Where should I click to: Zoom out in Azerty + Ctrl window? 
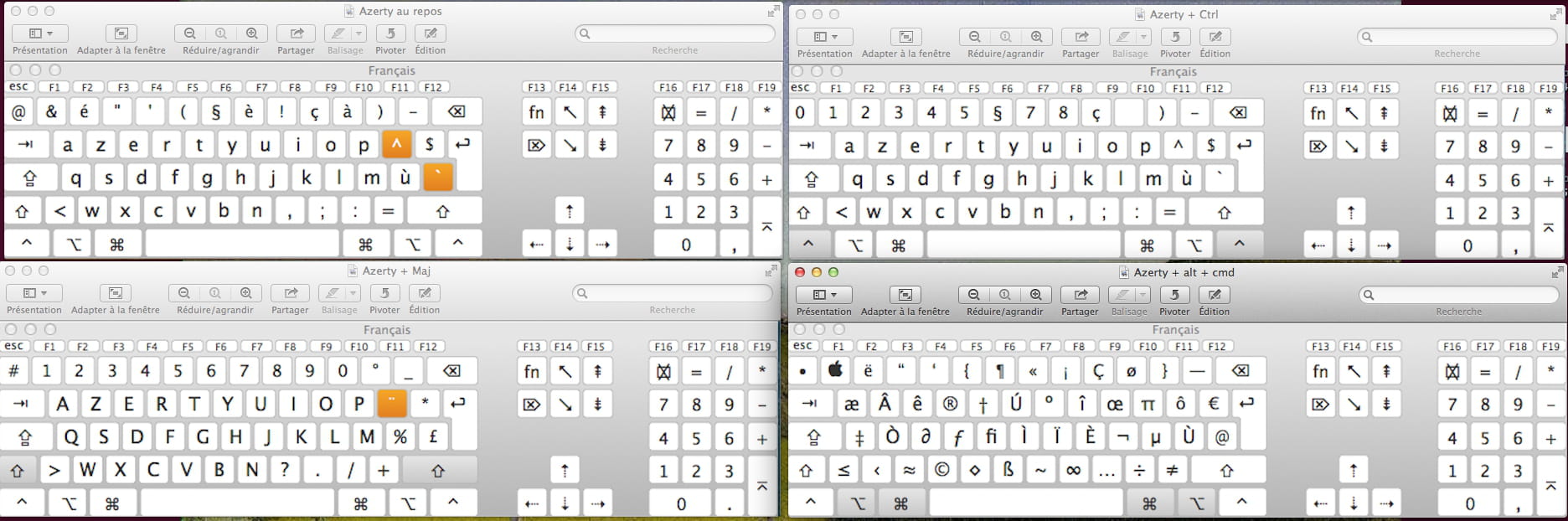pos(975,37)
